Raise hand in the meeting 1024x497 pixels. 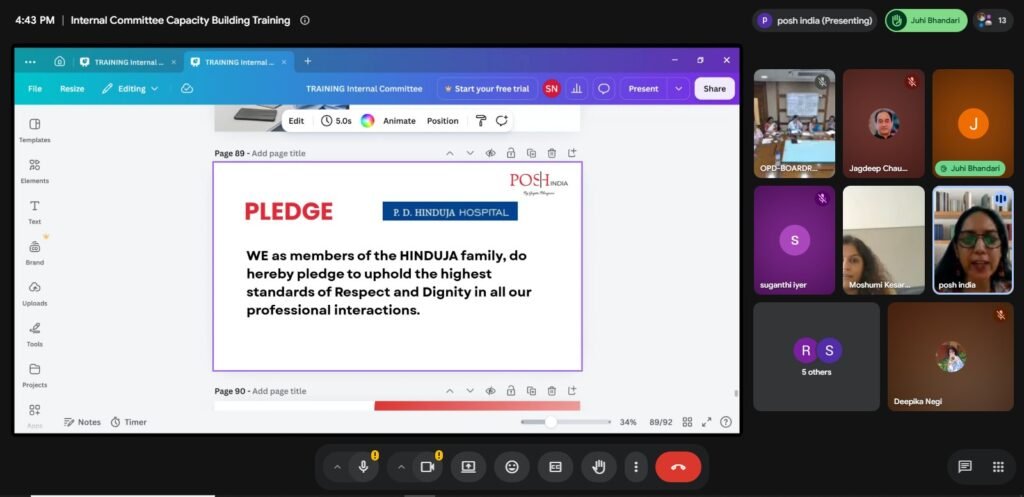(x=599, y=467)
